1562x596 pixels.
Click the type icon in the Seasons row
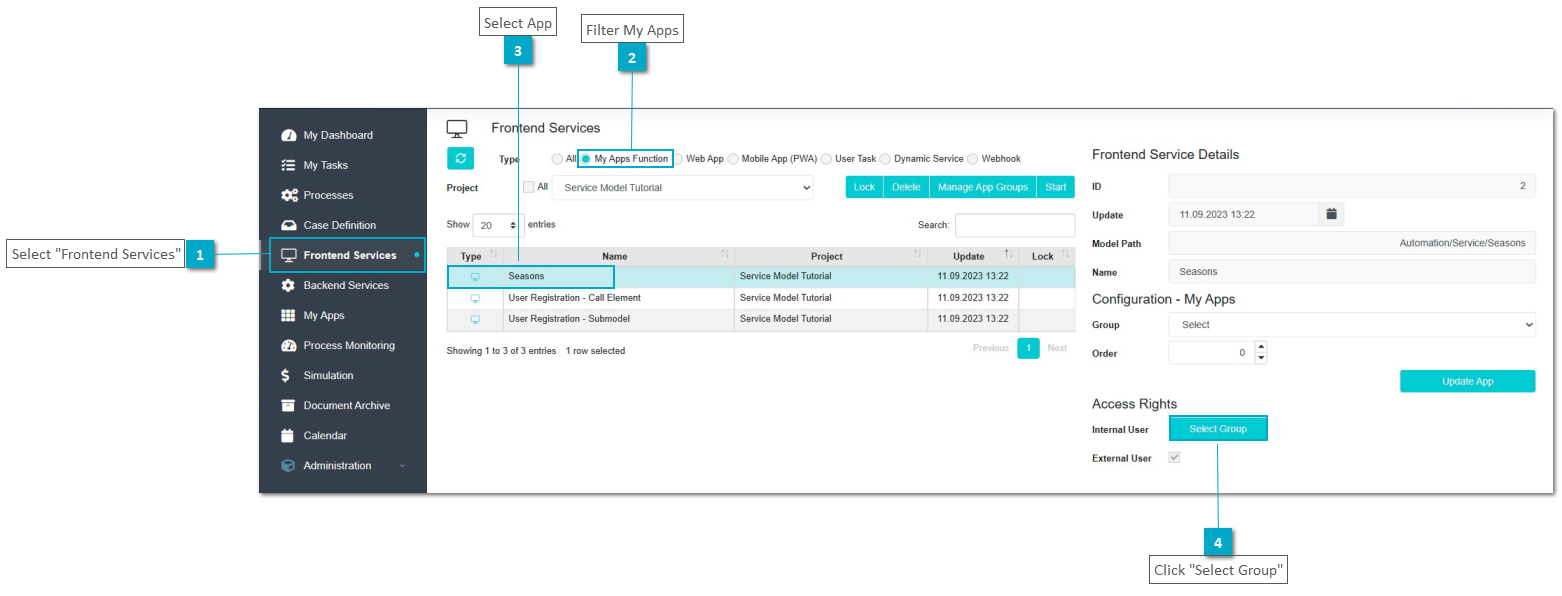[x=475, y=276]
